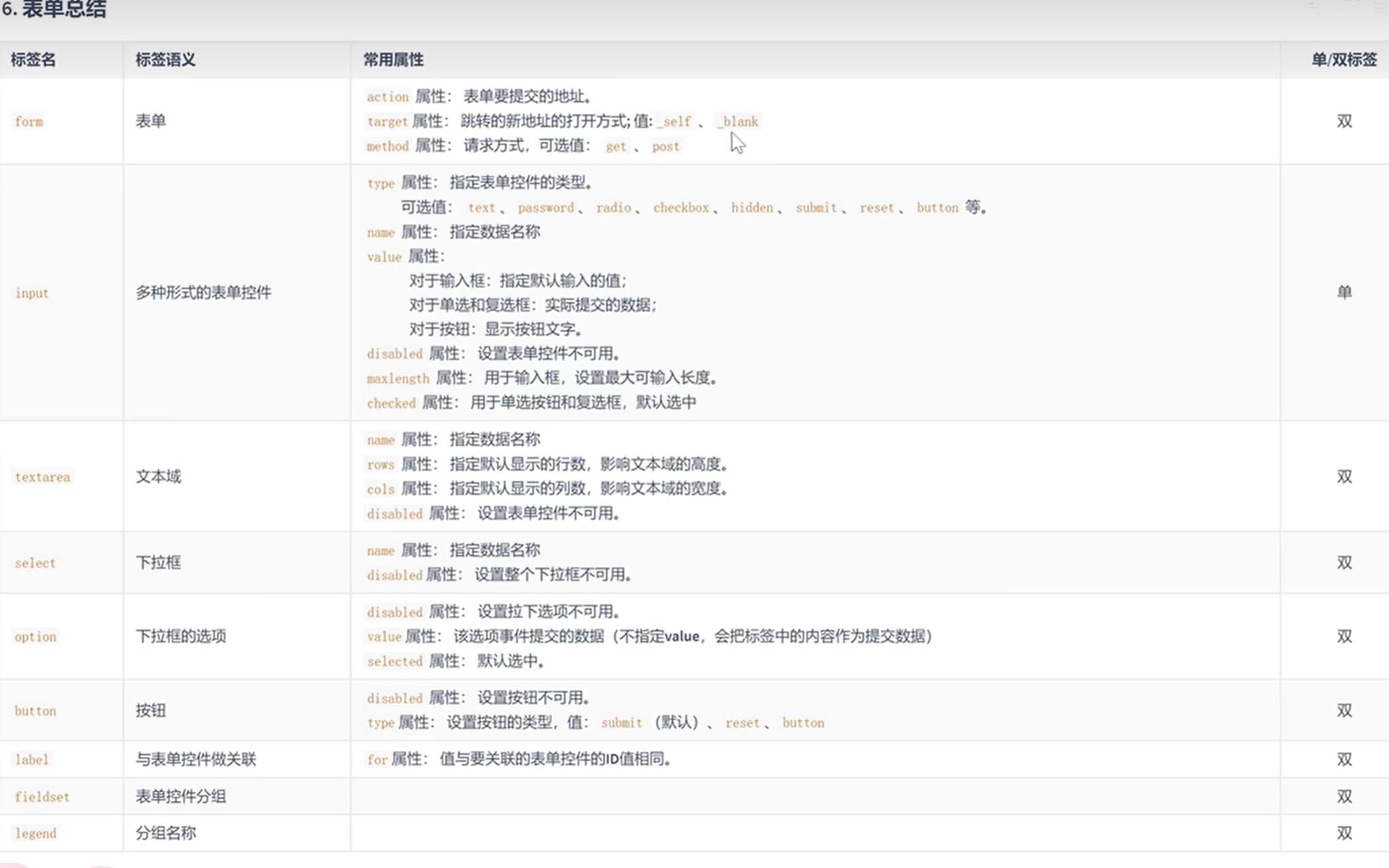Click the "form" tag name in first column
1389x868 pixels.
click(29, 122)
